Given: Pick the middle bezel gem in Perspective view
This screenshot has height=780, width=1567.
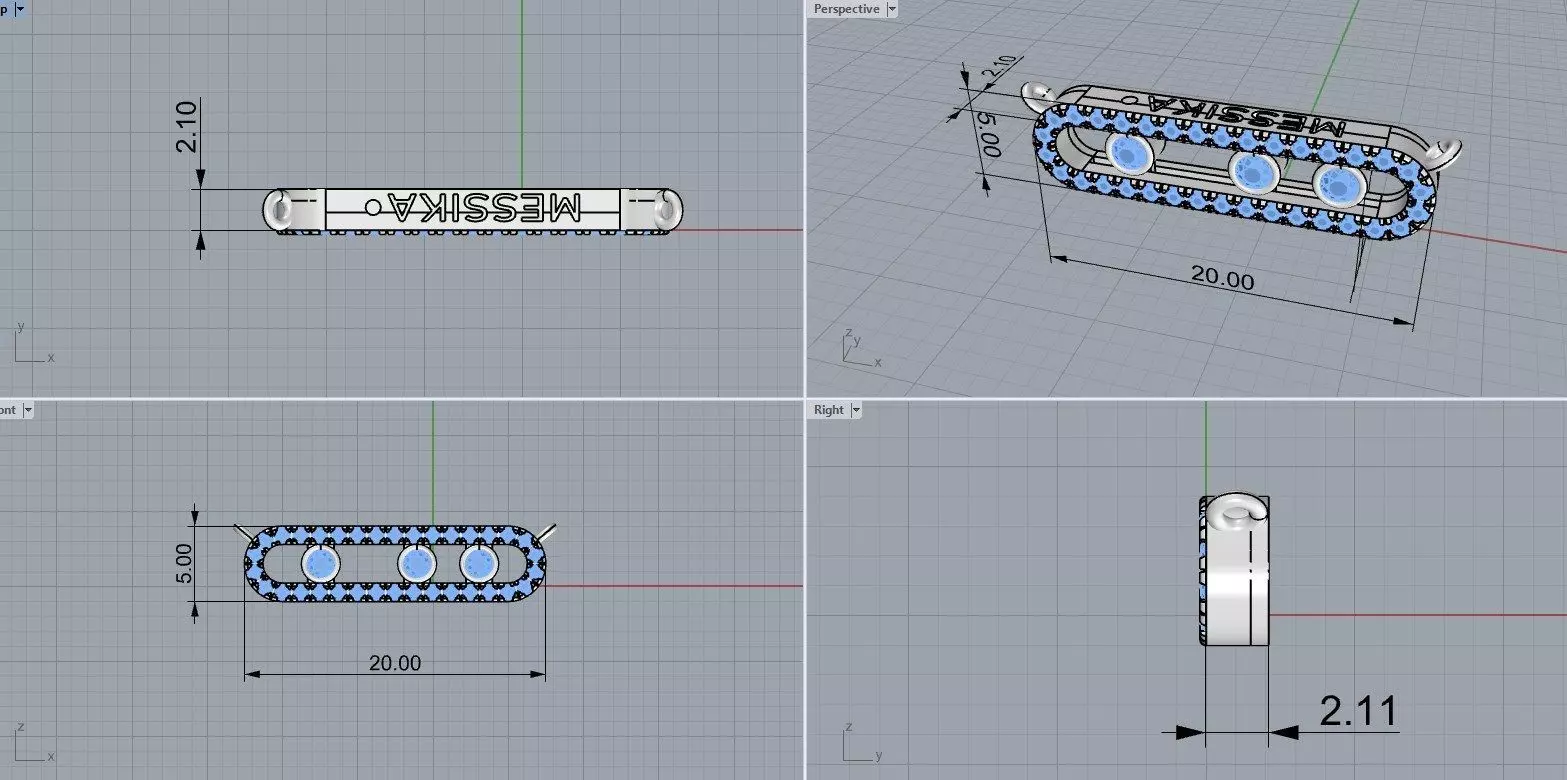Looking at the screenshot, I should [x=1255, y=172].
